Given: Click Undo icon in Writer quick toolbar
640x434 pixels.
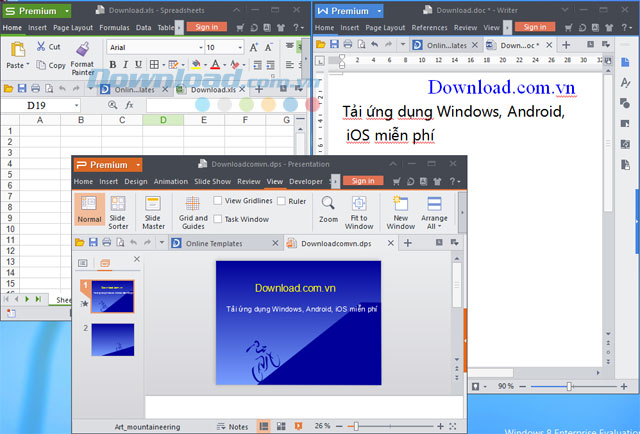Looking at the screenshot, I should [x=375, y=44].
